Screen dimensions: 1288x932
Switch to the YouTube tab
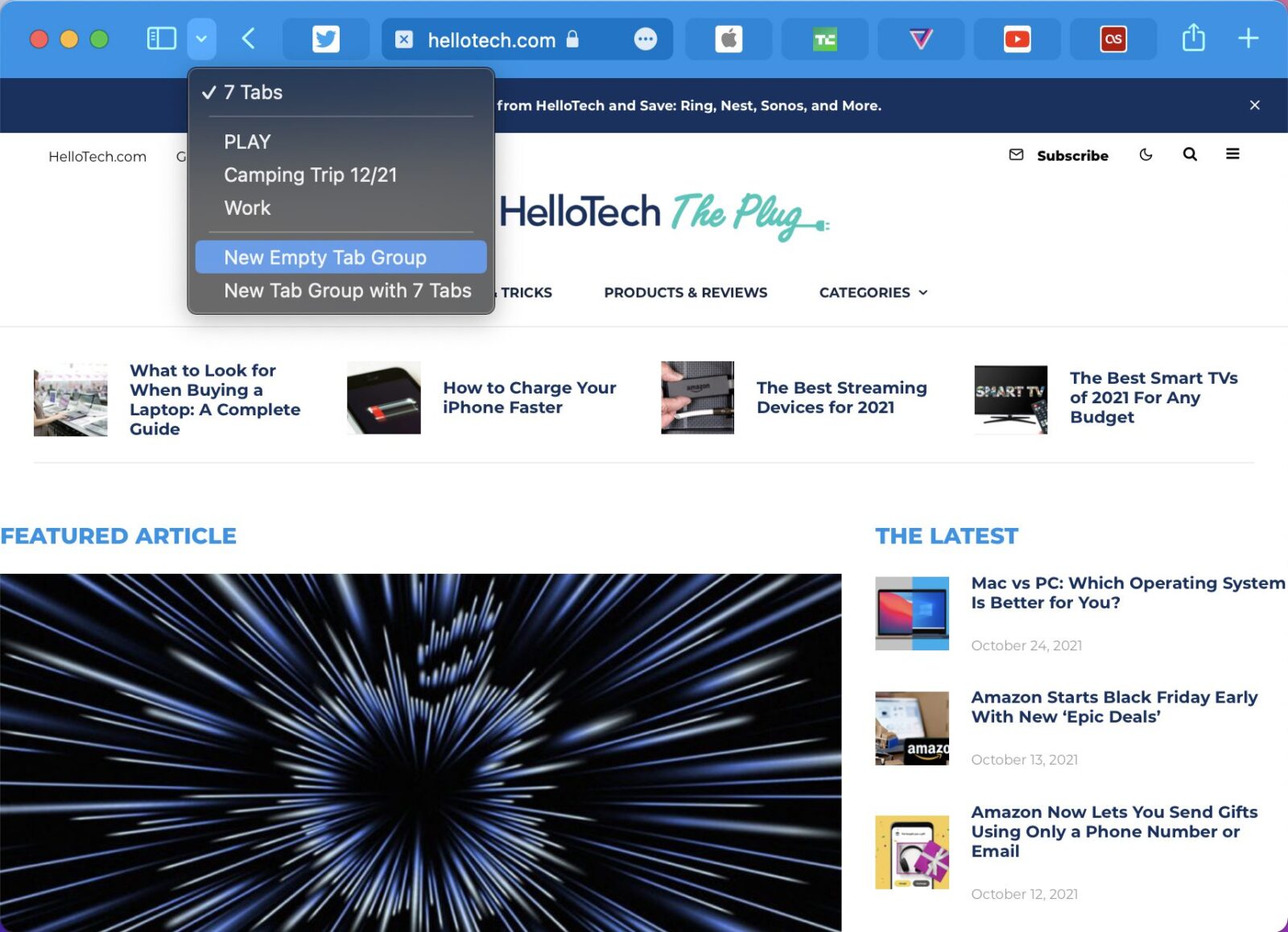1017,39
